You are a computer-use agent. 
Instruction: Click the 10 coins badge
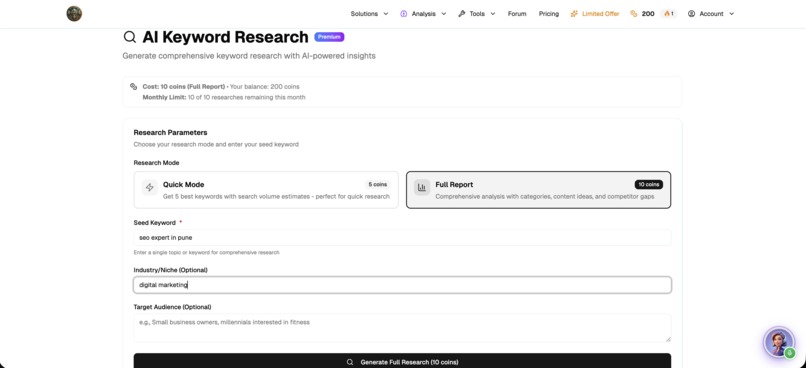click(x=649, y=185)
